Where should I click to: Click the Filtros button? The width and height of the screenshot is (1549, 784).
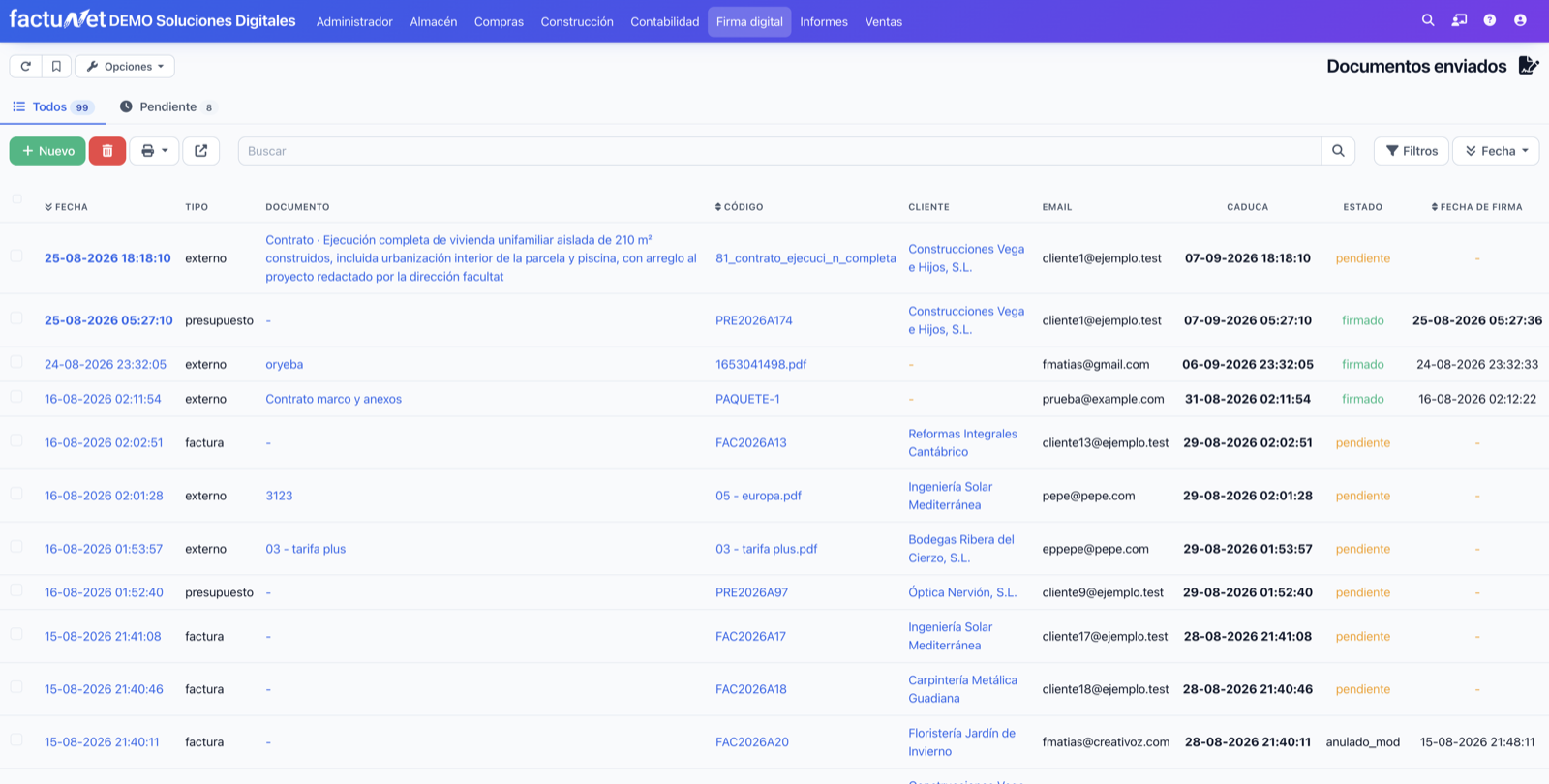(1412, 151)
